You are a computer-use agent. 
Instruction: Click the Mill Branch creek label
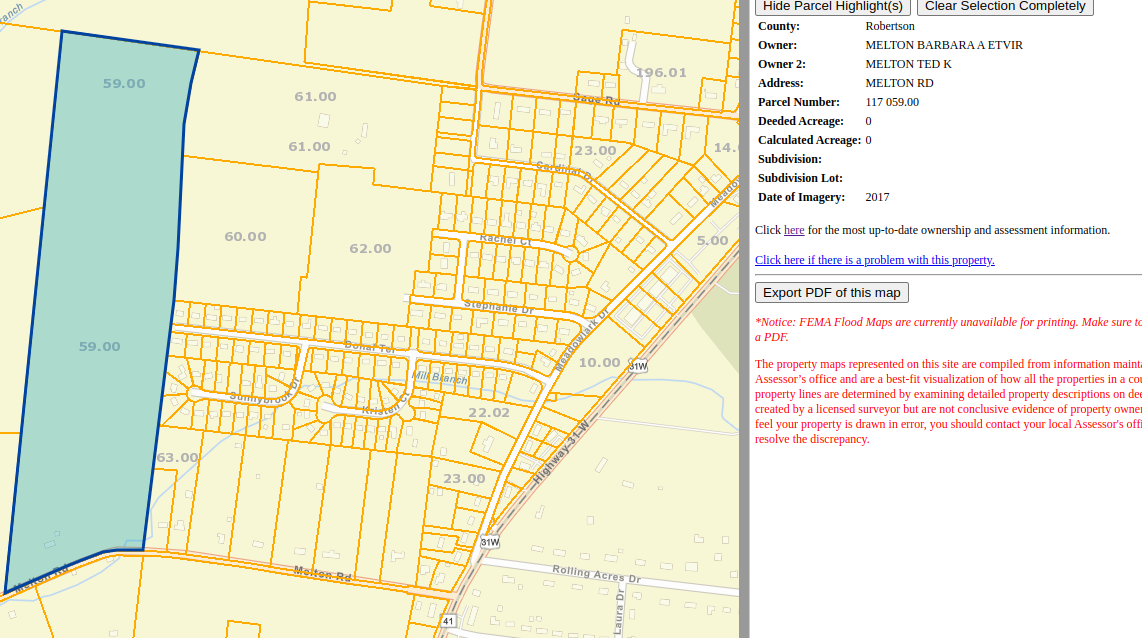[440, 377]
